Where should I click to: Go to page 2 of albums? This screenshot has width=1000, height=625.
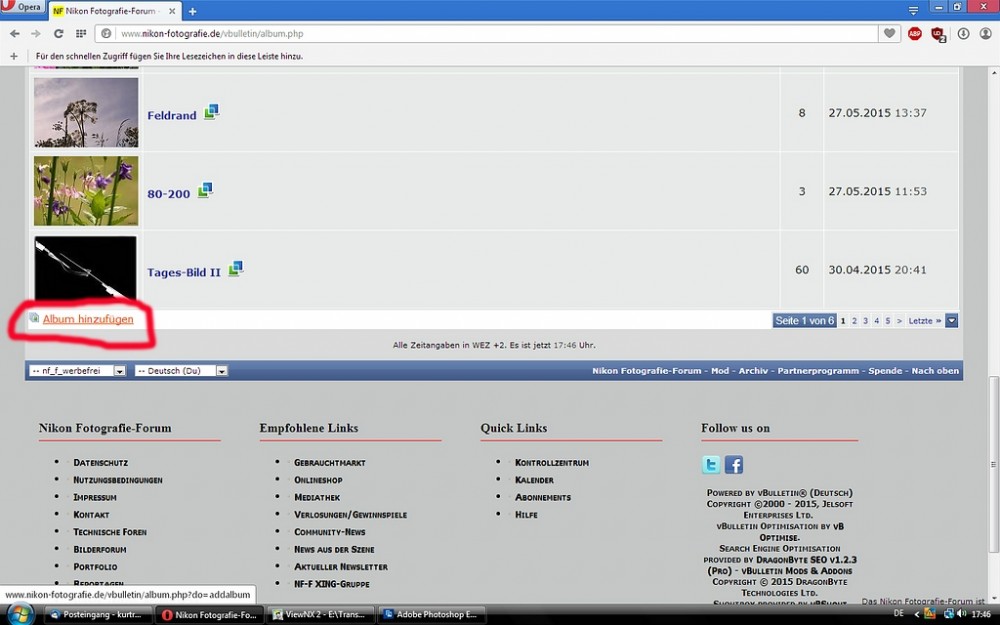pyautogui.click(x=855, y=321)
